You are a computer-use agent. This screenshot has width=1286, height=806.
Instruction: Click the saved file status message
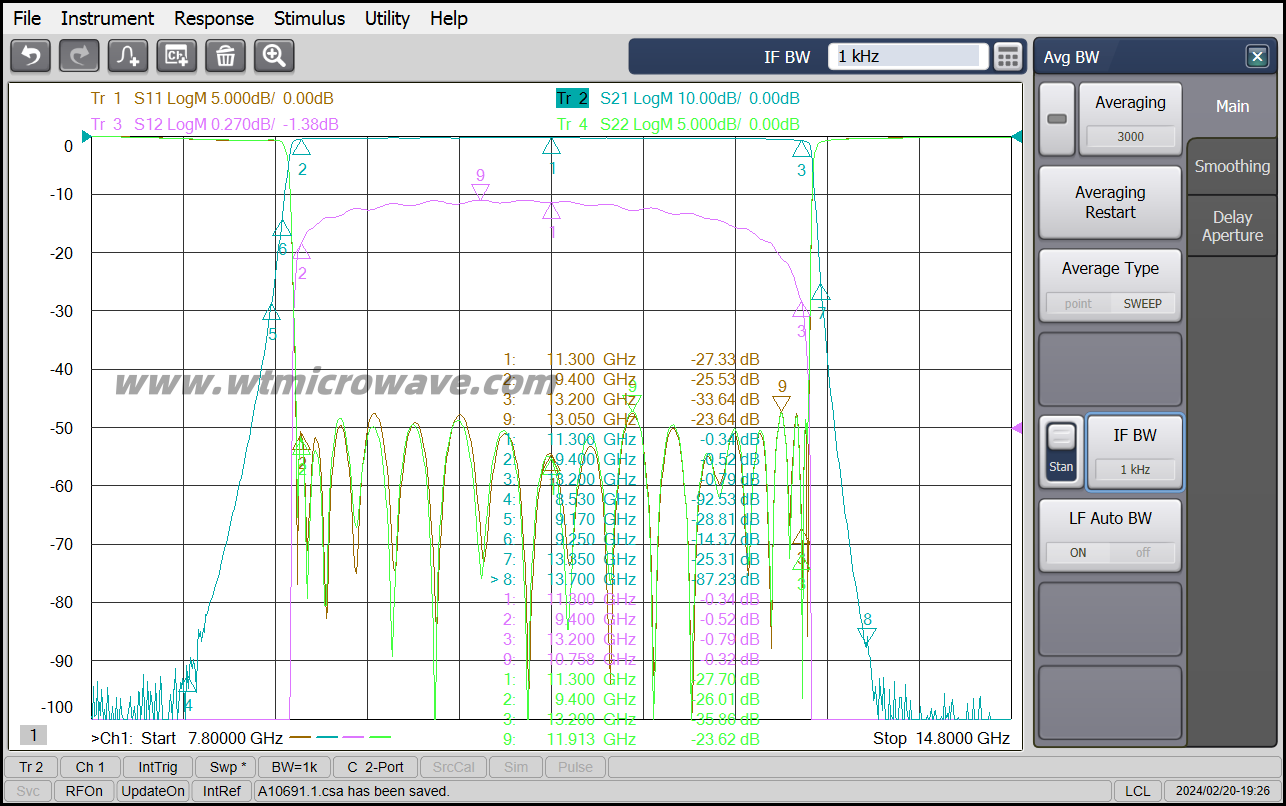(353, 791)
